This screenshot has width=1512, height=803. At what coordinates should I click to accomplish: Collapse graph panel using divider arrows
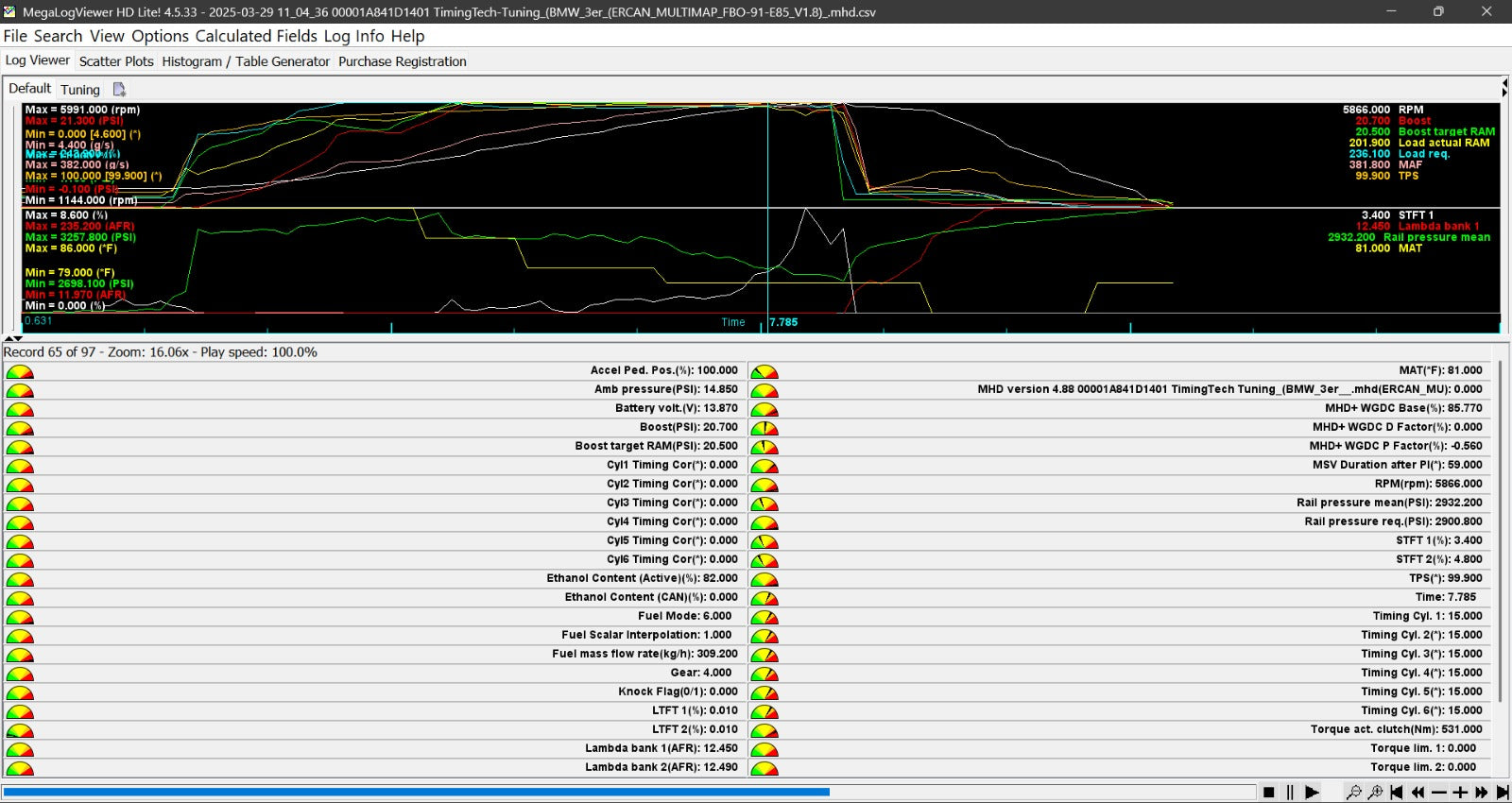pyautogui.click(x=13, y=338)
